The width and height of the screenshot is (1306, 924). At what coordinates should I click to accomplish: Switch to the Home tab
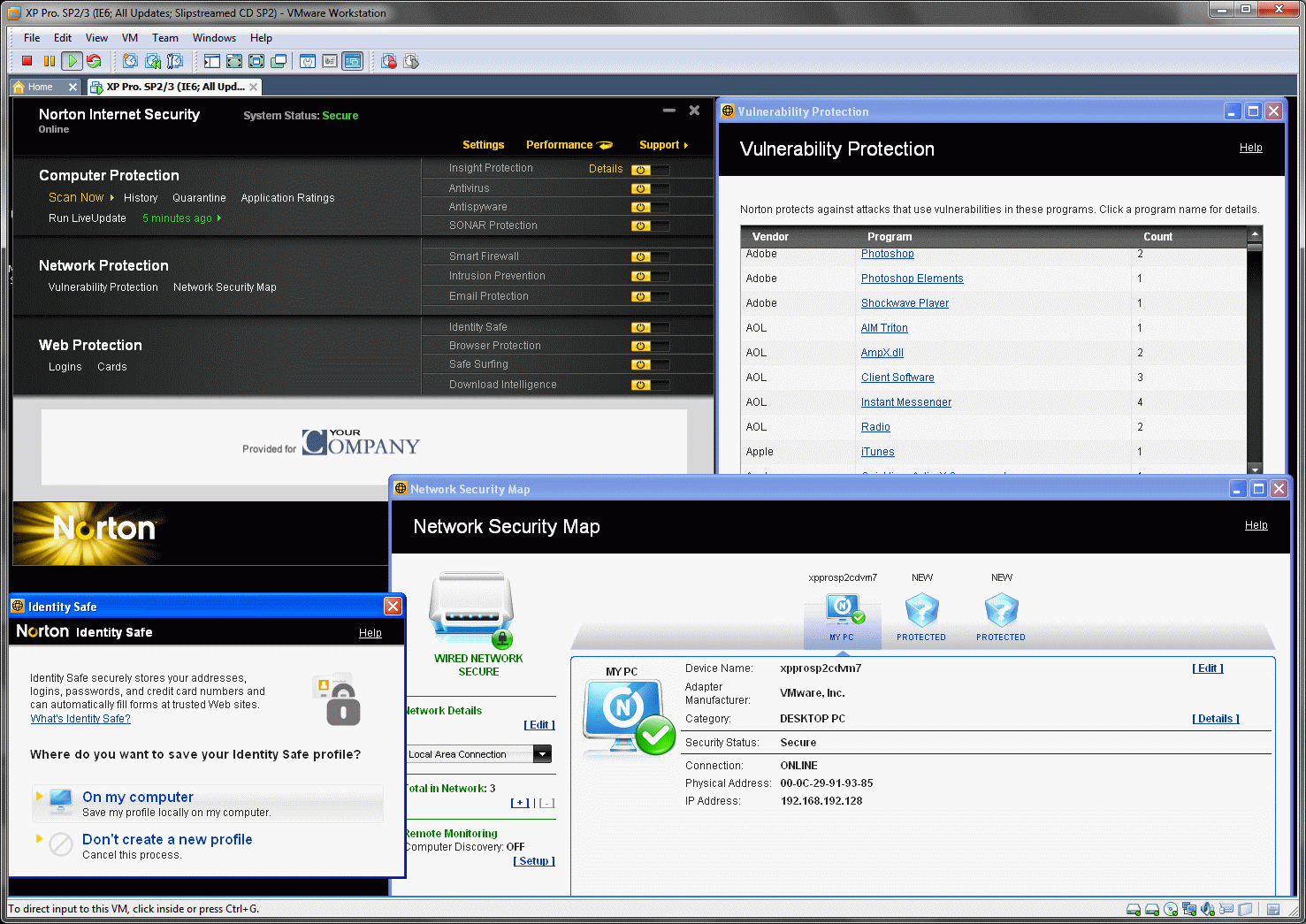click(41, 87)
